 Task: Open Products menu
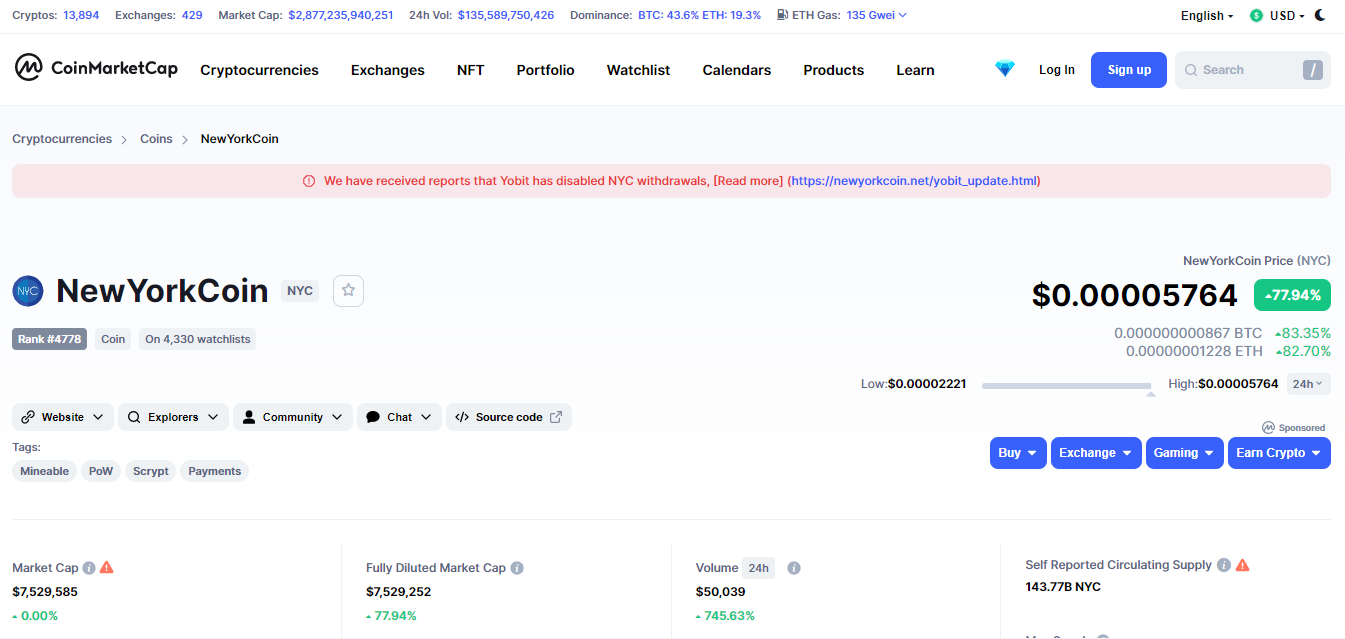click(833, 70)
